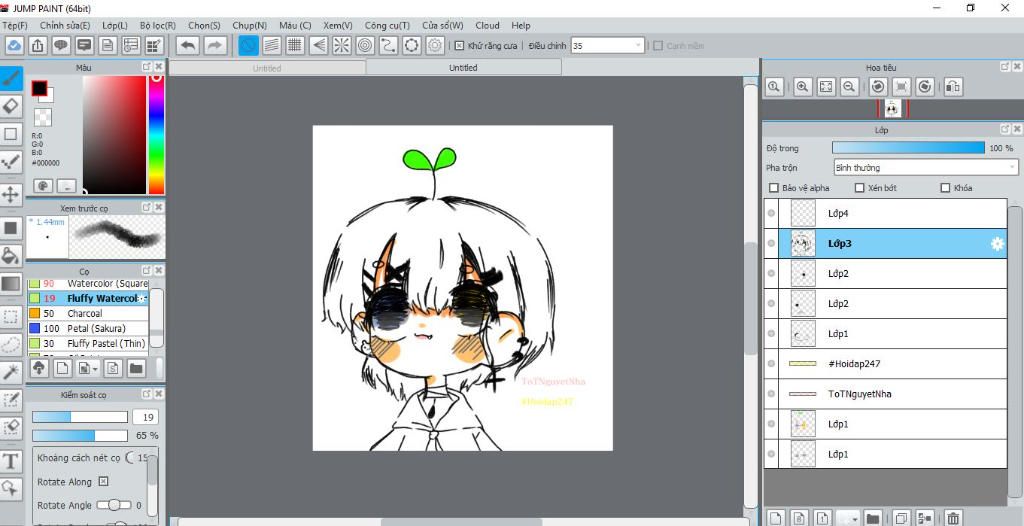
Task: Select the Text tool
Action: [x=11, y=461]
